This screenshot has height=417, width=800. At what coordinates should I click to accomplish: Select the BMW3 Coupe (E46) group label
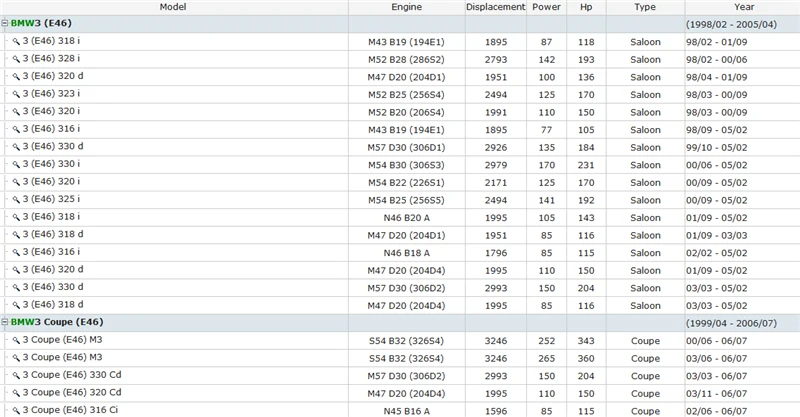[x=57, y=322]
